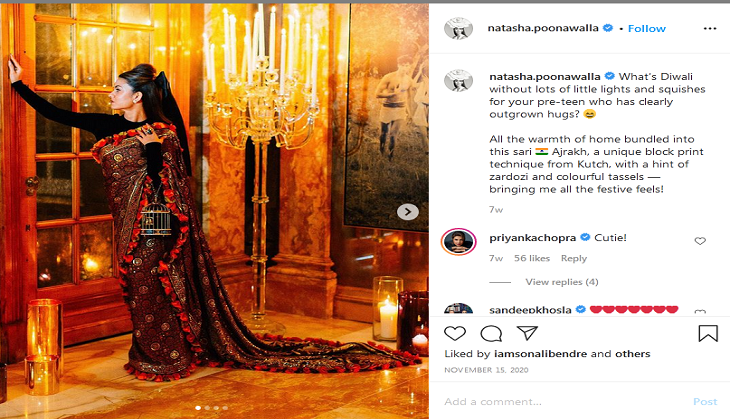Open priyankachopra's profile picture
Screen dimensions: 730x419
pos(459,242)
